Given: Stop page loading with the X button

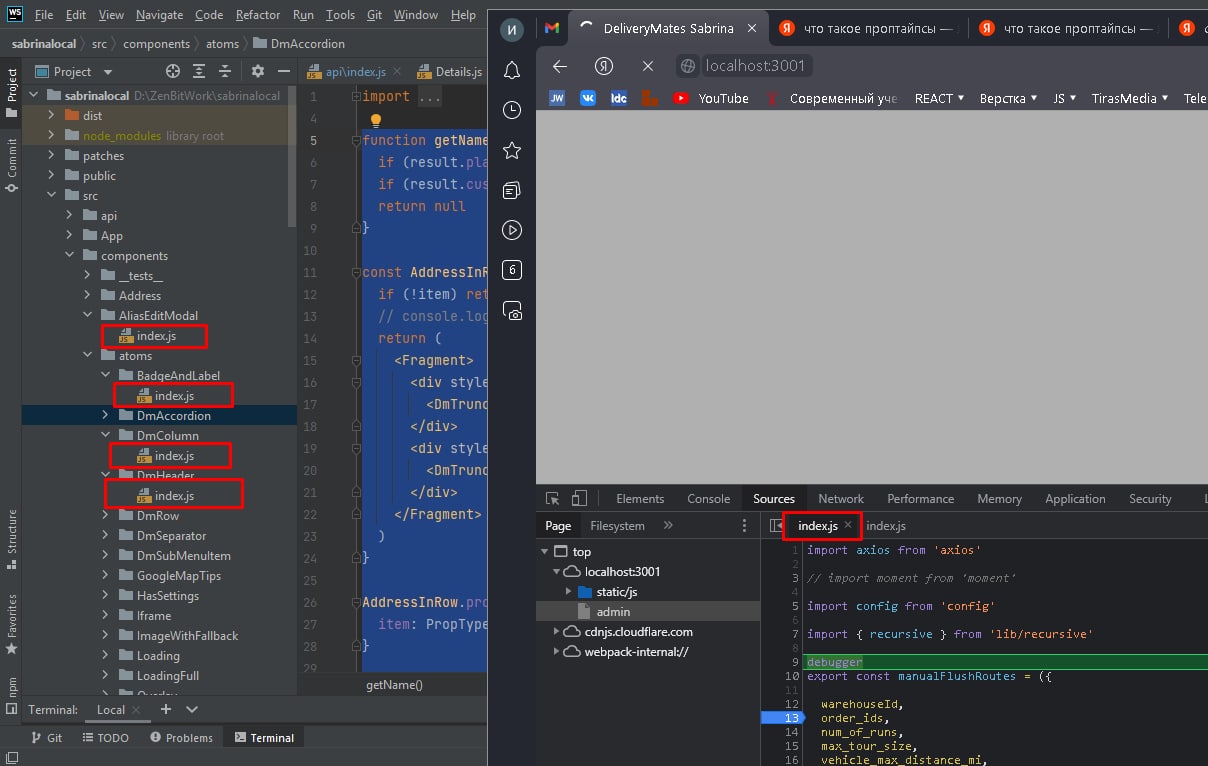Looking at the screenshot, I should [x=648, y=66].
